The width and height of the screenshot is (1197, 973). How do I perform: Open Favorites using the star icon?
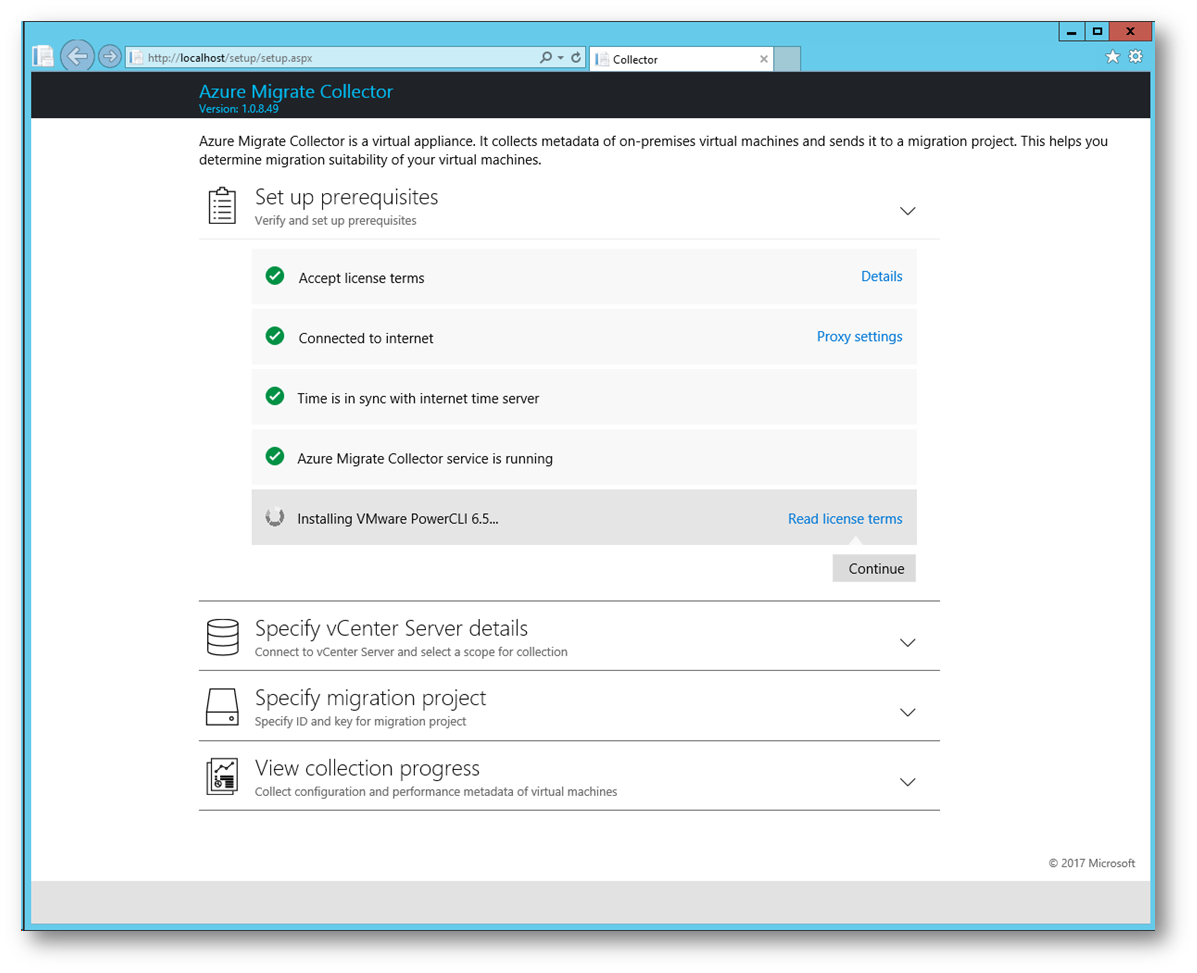1112,57
